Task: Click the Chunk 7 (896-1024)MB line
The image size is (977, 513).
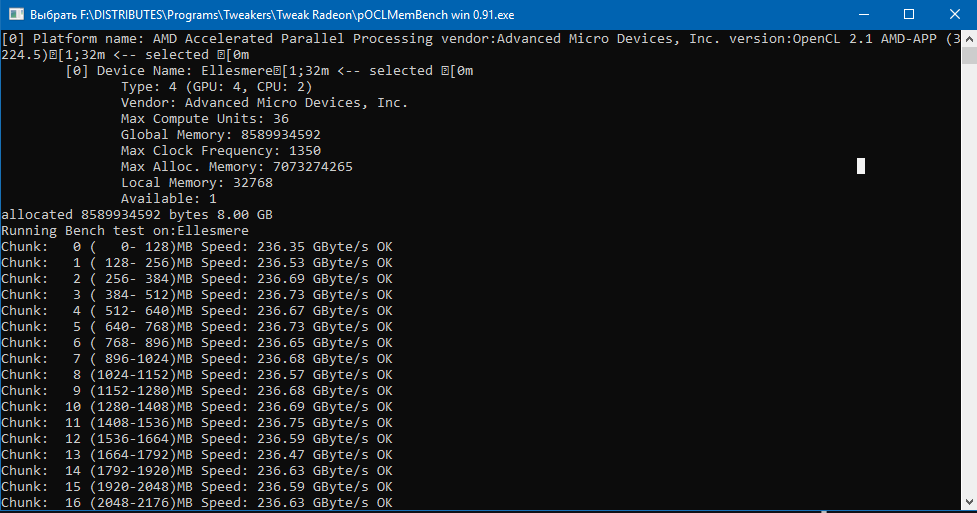Action: [x=196, y=359]
